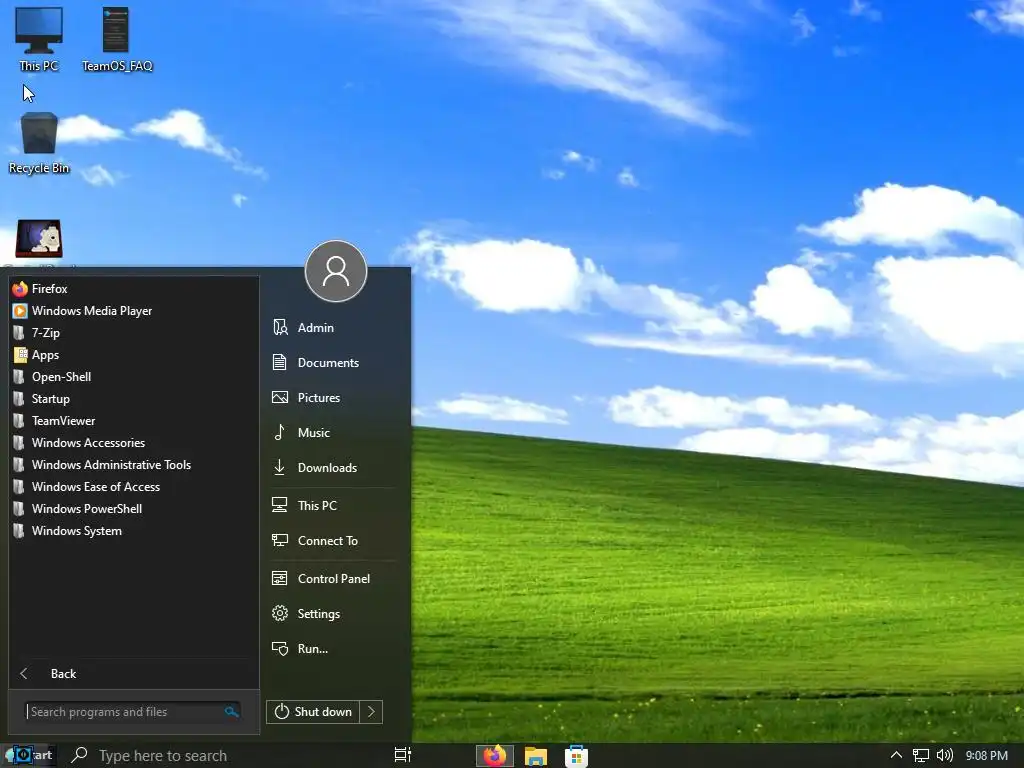Image resolution: width=1024 pixels, height=768 pixels.
Task: Expand the Windows Accessories folder
Action: 134,443
